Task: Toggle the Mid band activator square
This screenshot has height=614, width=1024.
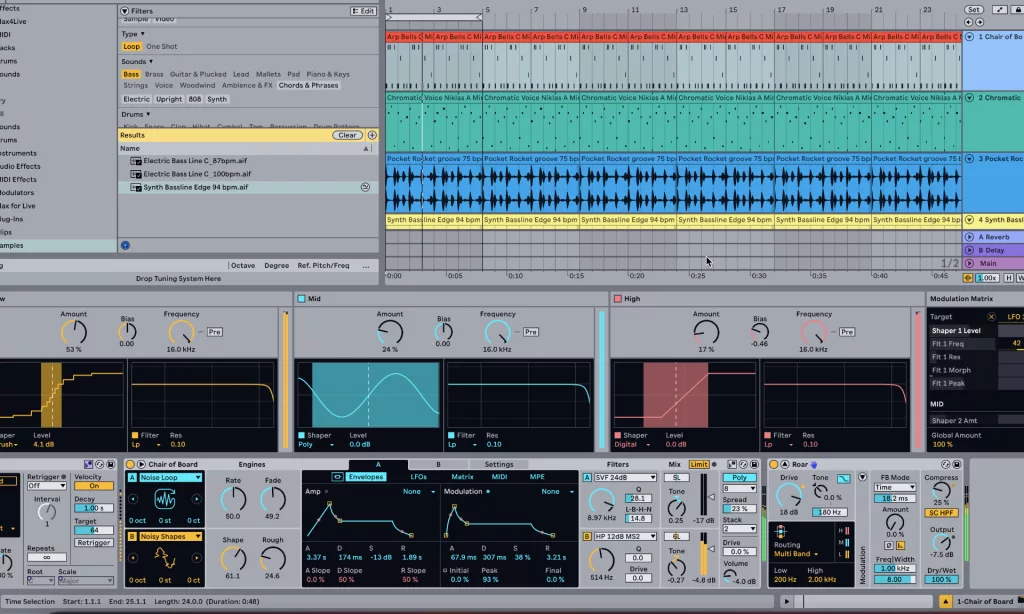Action: (301, 299)
